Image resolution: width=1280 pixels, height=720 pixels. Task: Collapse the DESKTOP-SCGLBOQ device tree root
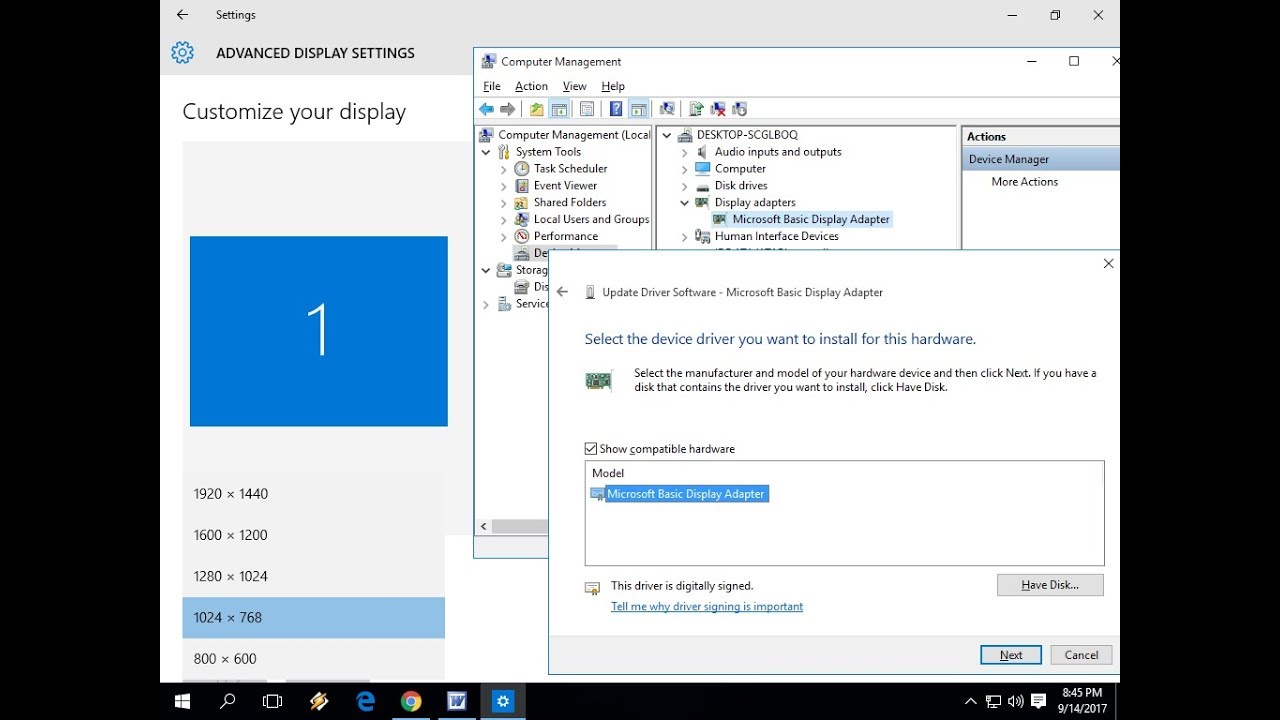click(667, 135)
